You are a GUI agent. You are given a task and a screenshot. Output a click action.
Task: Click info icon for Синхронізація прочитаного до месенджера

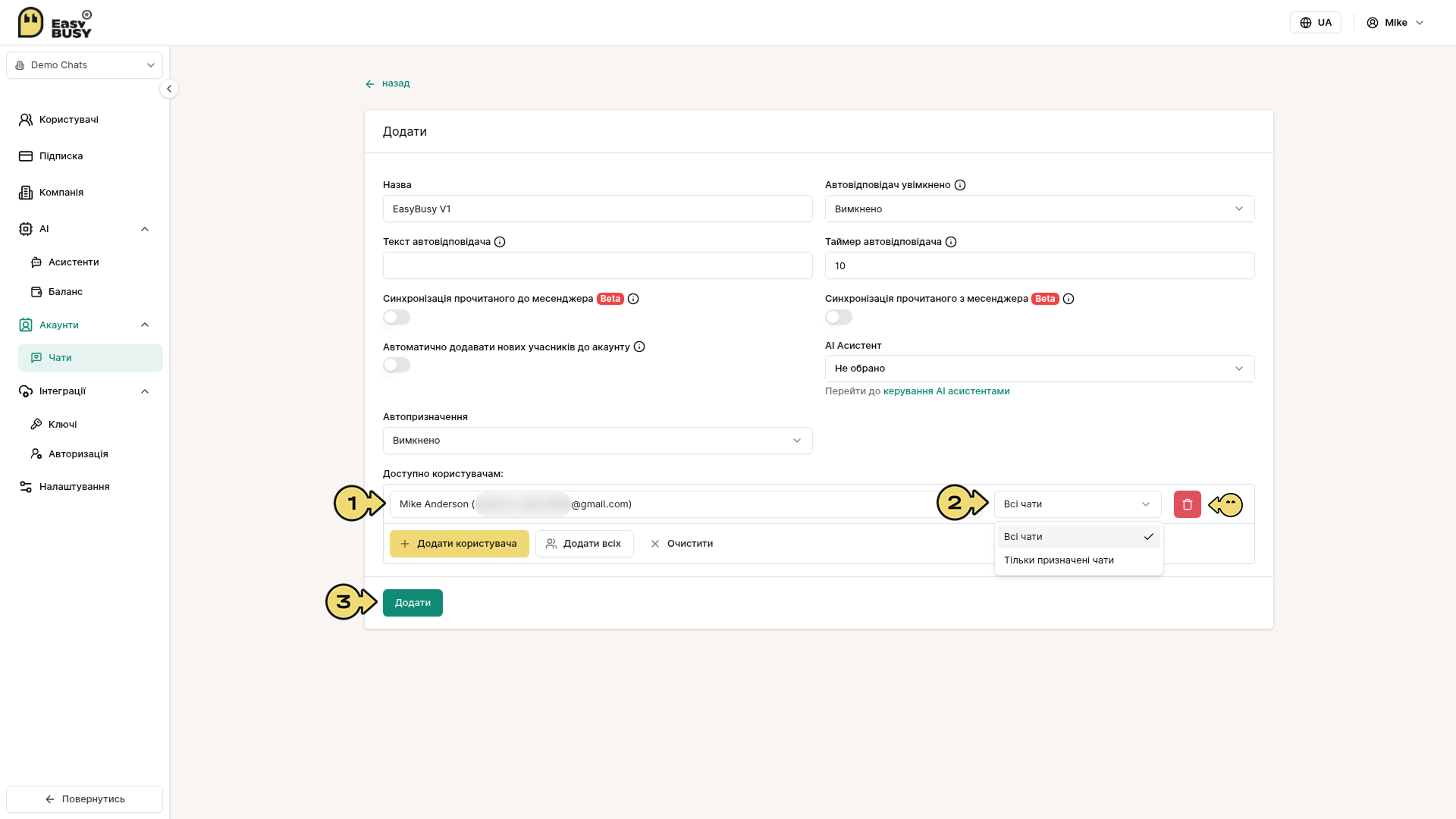point(633,299)
